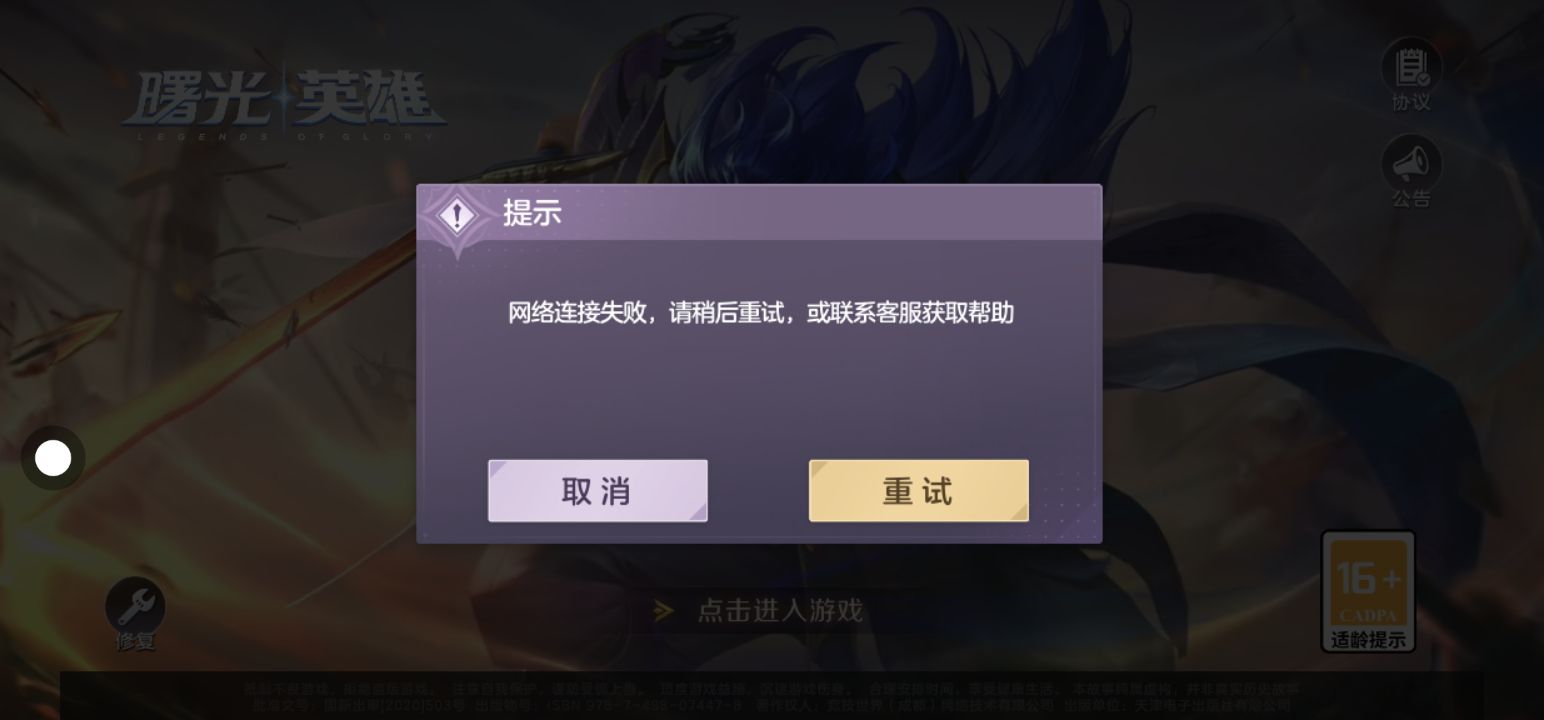Click the exclamation warning icon in dialog header
The height and width of the screenshot is (720, 1544).
458,215
